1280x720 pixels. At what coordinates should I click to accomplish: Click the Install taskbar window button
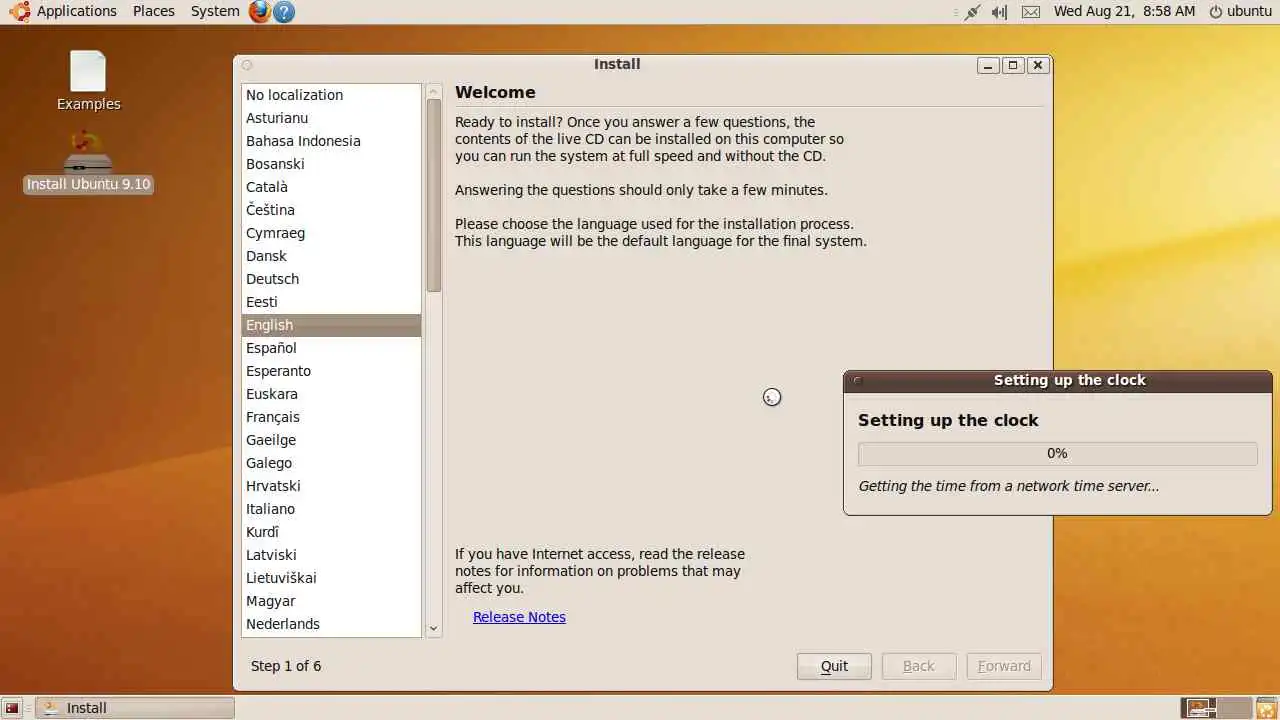point(135,708)
